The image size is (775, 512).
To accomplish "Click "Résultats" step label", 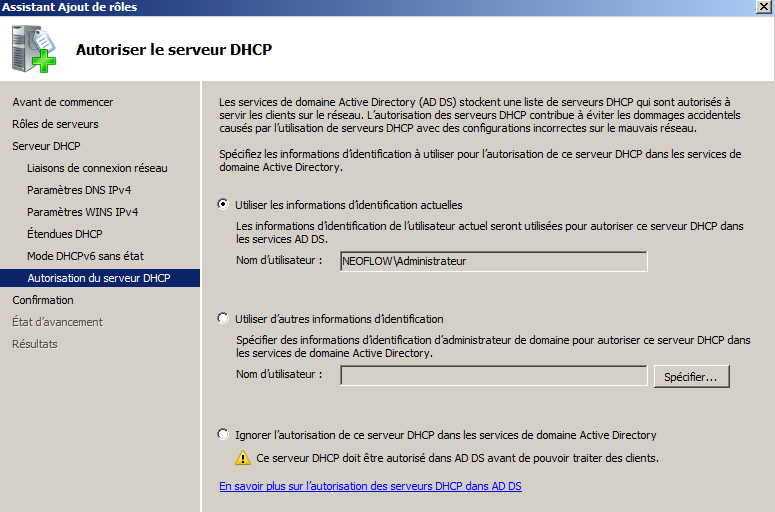I will pos(35,344).
